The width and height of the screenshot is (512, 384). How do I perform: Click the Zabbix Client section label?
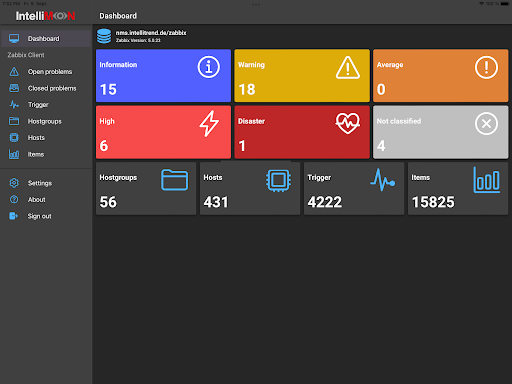(x=26, y=55)
